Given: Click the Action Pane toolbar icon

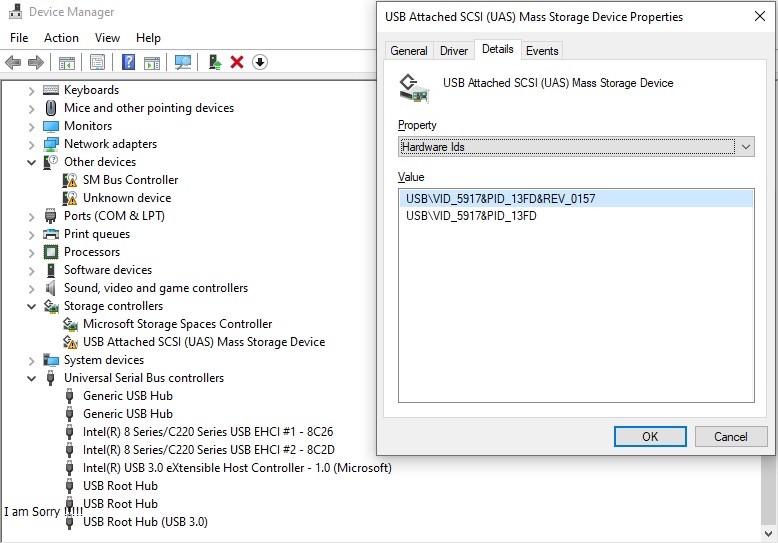Looking at the screenshot, I should pos(152,63).
